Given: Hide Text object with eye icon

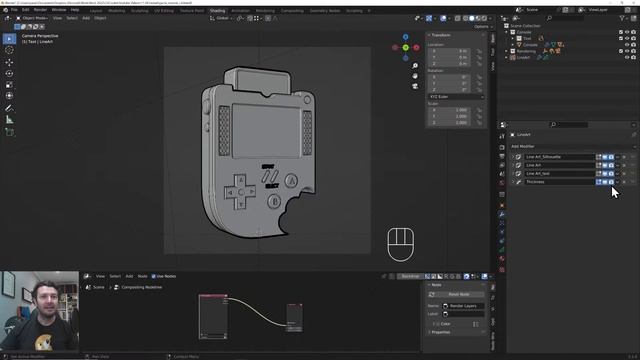Looking at the screenshot, I should click(x=627, y=38).
